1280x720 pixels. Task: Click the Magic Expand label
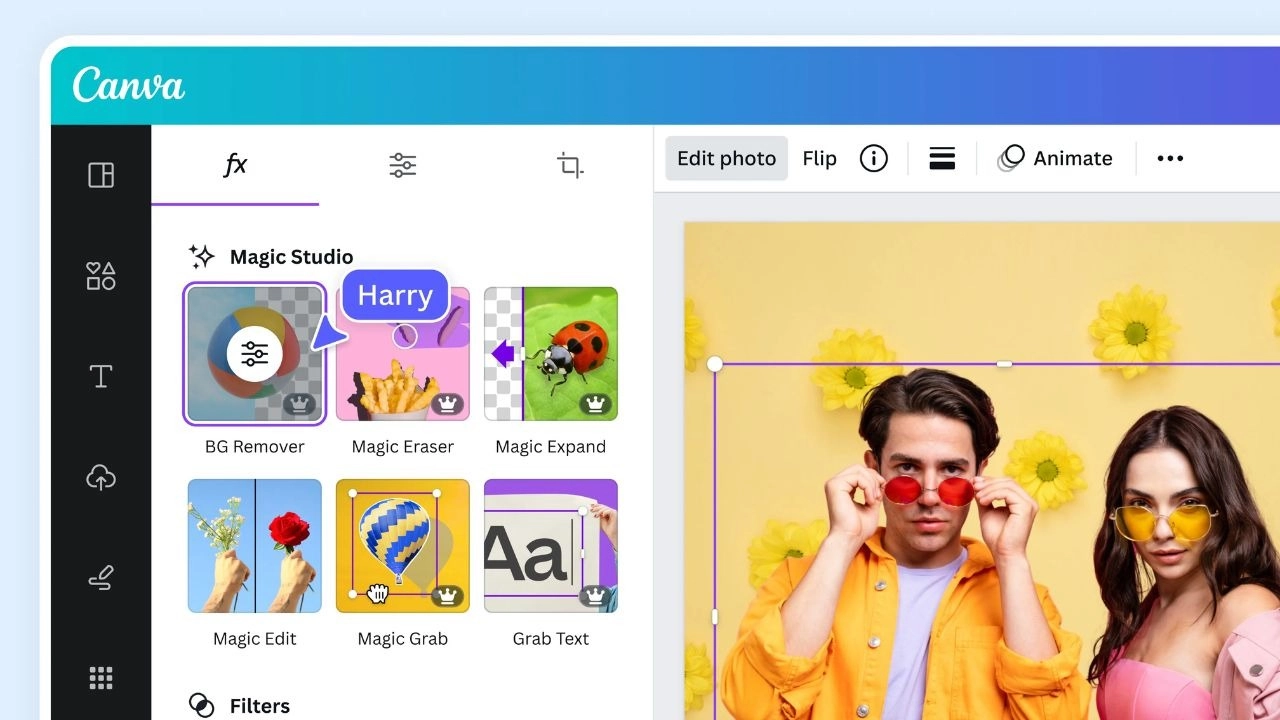click(x=551, y=447)
